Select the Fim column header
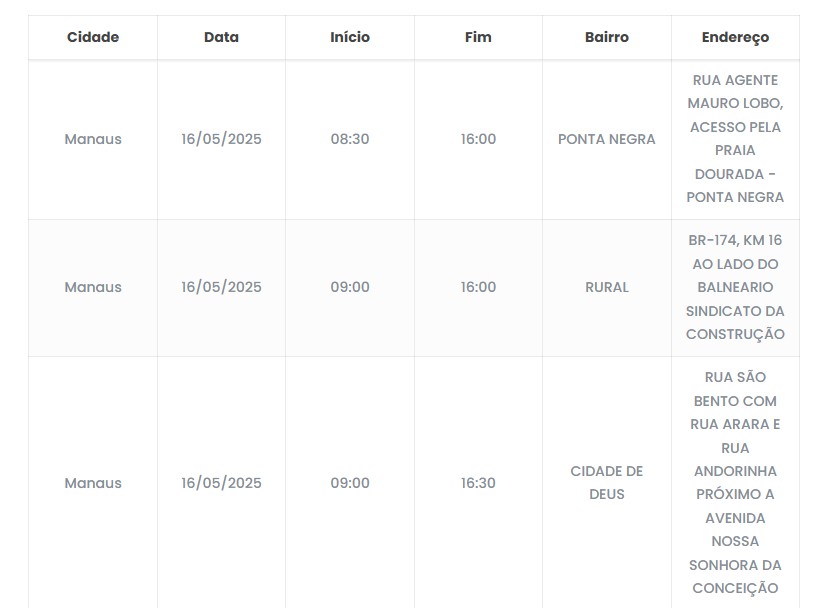This screenshot has height=608, width=816. (x=478, y=37)
